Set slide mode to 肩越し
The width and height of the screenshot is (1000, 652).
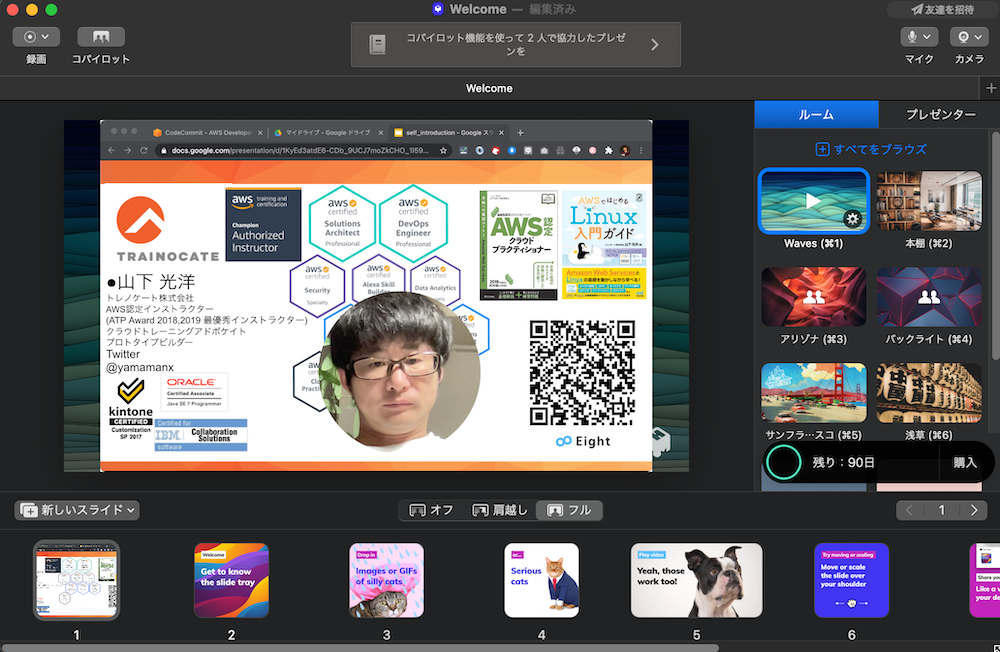[500, 510]
